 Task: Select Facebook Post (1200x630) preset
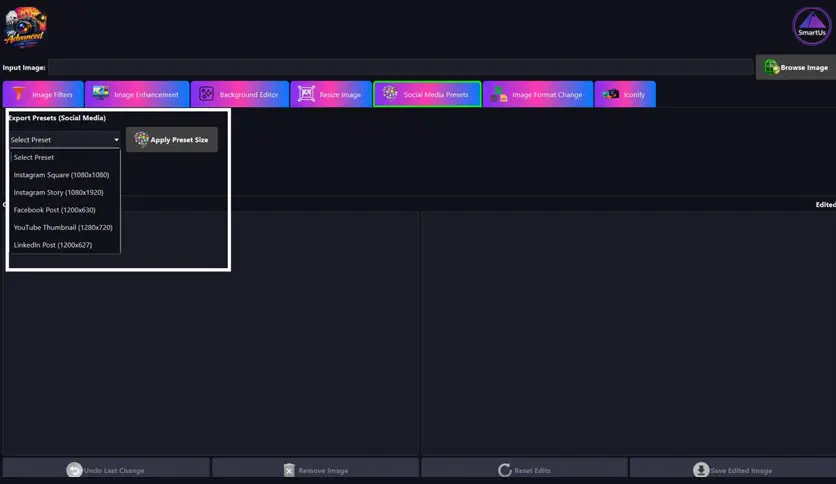coord(65,210)
